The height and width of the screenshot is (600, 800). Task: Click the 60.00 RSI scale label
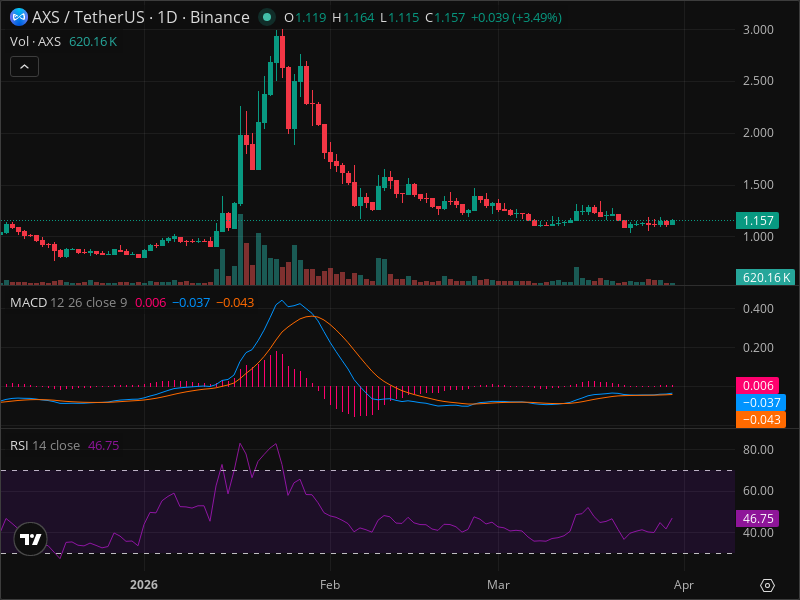pos(758,491)
